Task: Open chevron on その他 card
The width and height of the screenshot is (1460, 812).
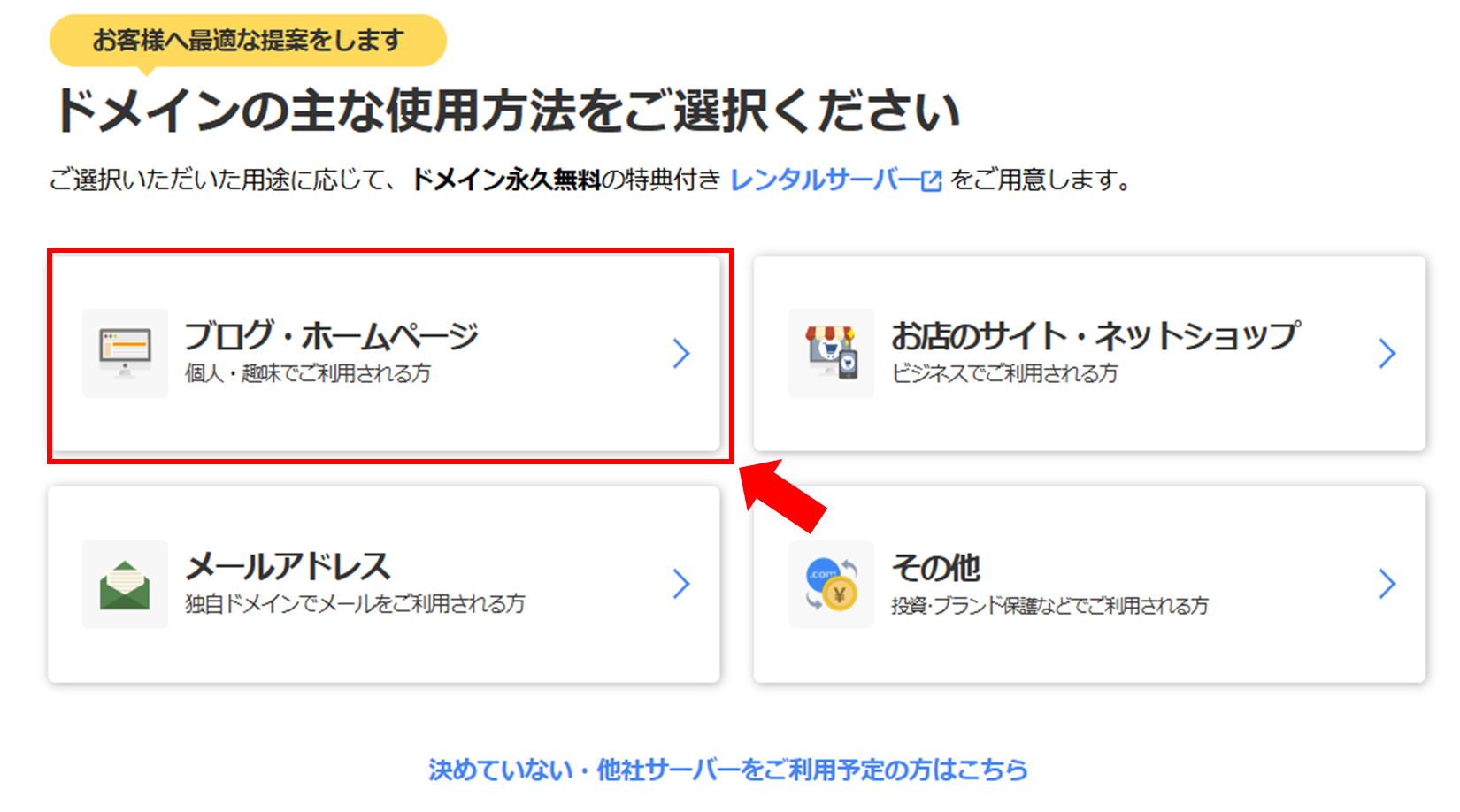Action: (1387, 584)
